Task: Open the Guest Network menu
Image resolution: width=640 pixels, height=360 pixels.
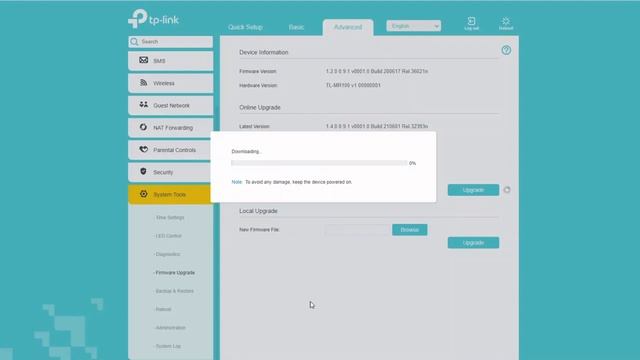Action: (x=171, y=105)
